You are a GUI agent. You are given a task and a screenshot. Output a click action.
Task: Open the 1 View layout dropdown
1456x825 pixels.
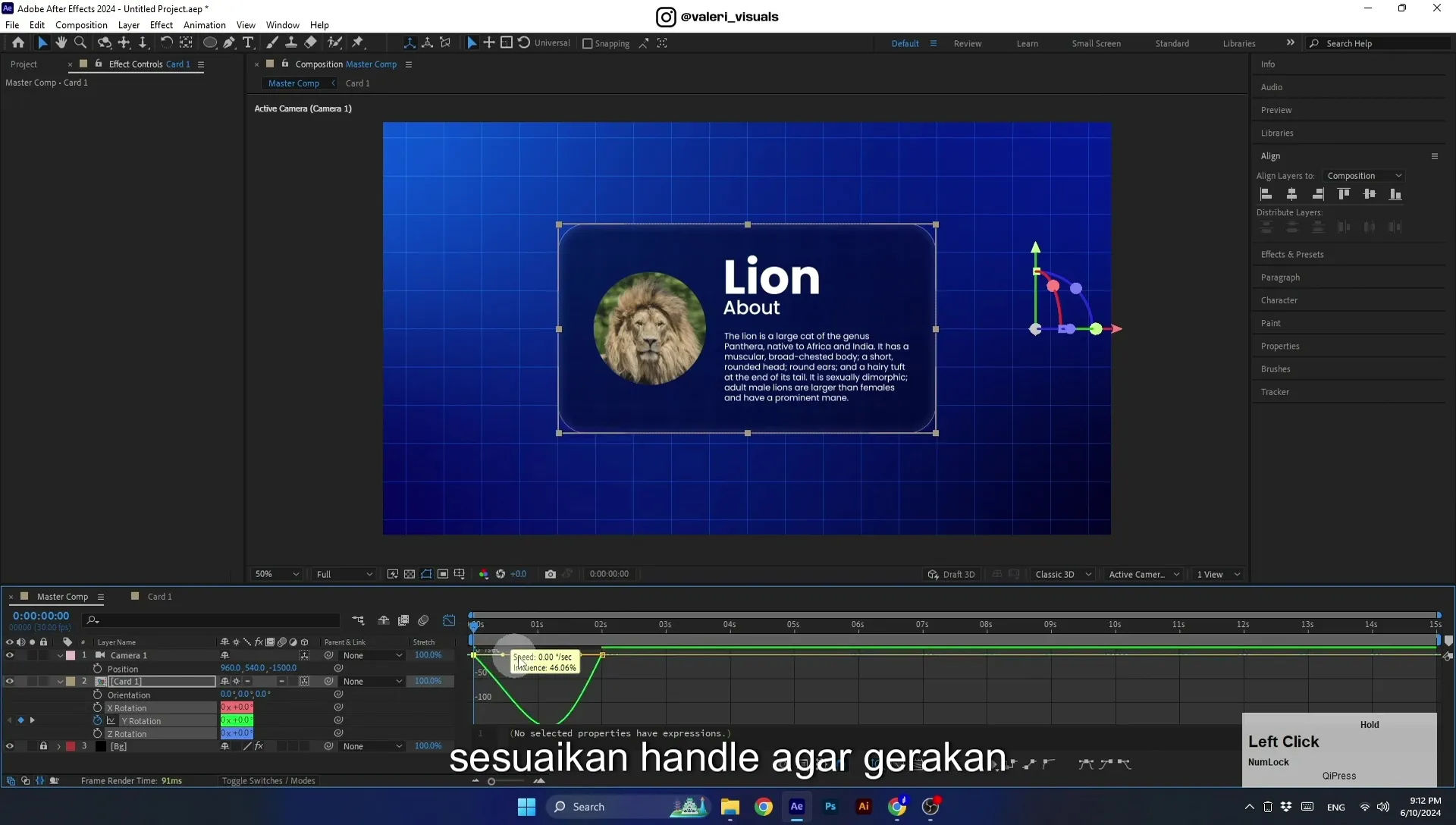(x=1219, y=574)
